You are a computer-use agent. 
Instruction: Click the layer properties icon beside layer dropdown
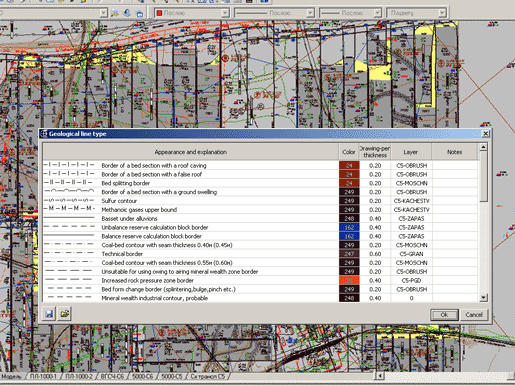click(115, 13)
